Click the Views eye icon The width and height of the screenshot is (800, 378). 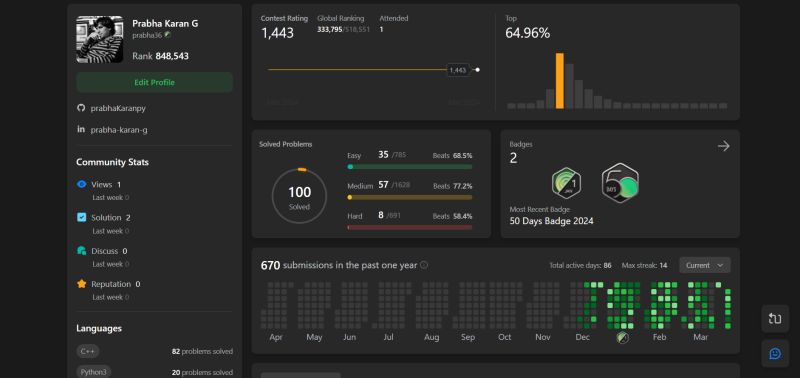pos(81,184)
